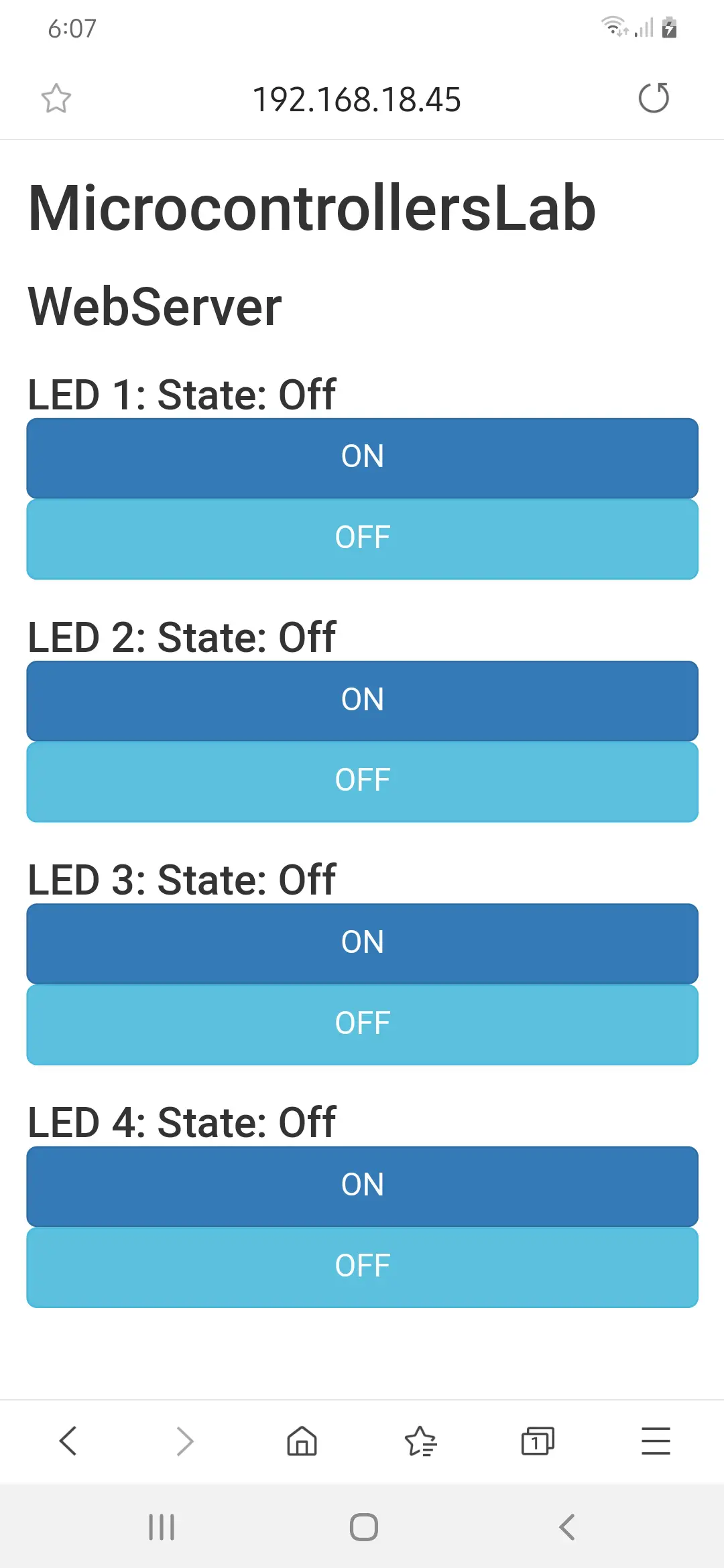Open the bookmarks list icon

coord(420,1441)
